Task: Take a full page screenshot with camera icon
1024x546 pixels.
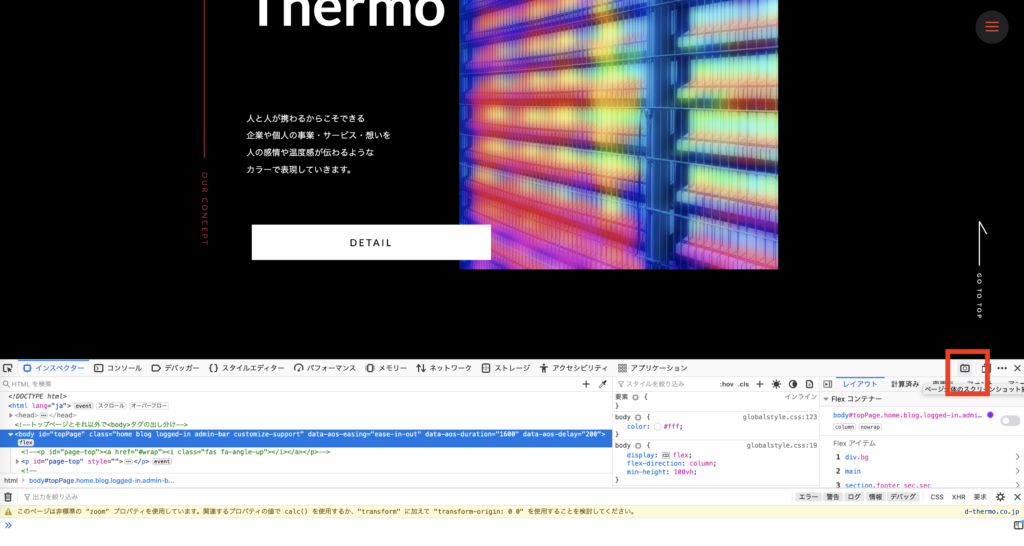Action: point(965,368)
